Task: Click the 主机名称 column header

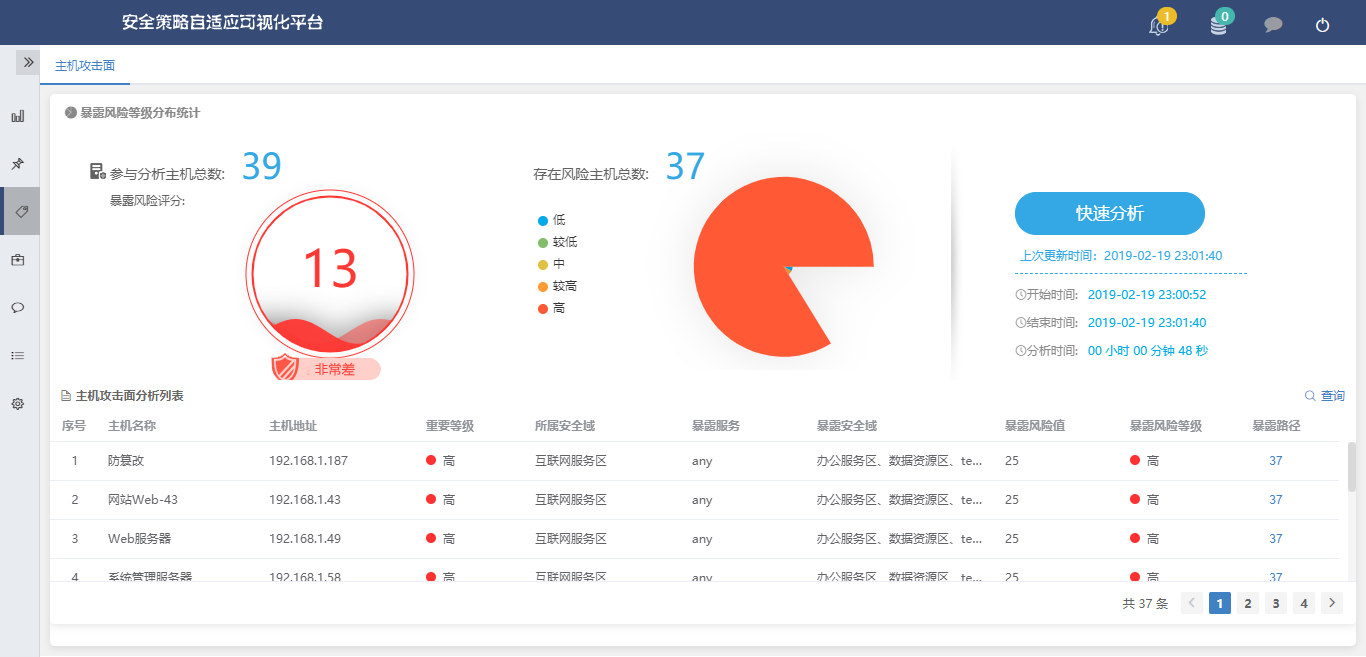Action: [132, 426]
